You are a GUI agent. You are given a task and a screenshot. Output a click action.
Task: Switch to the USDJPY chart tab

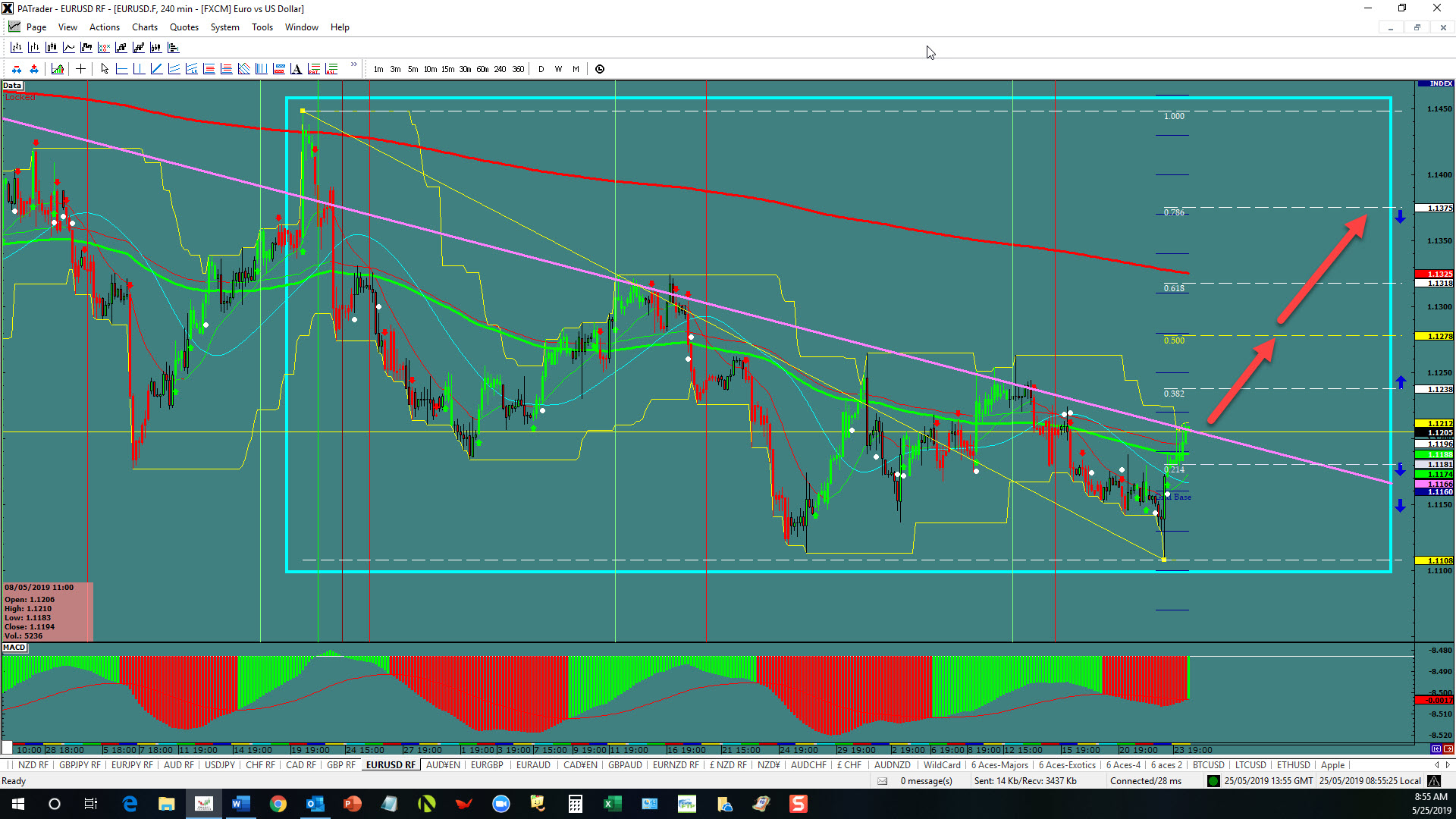(220, 765)
